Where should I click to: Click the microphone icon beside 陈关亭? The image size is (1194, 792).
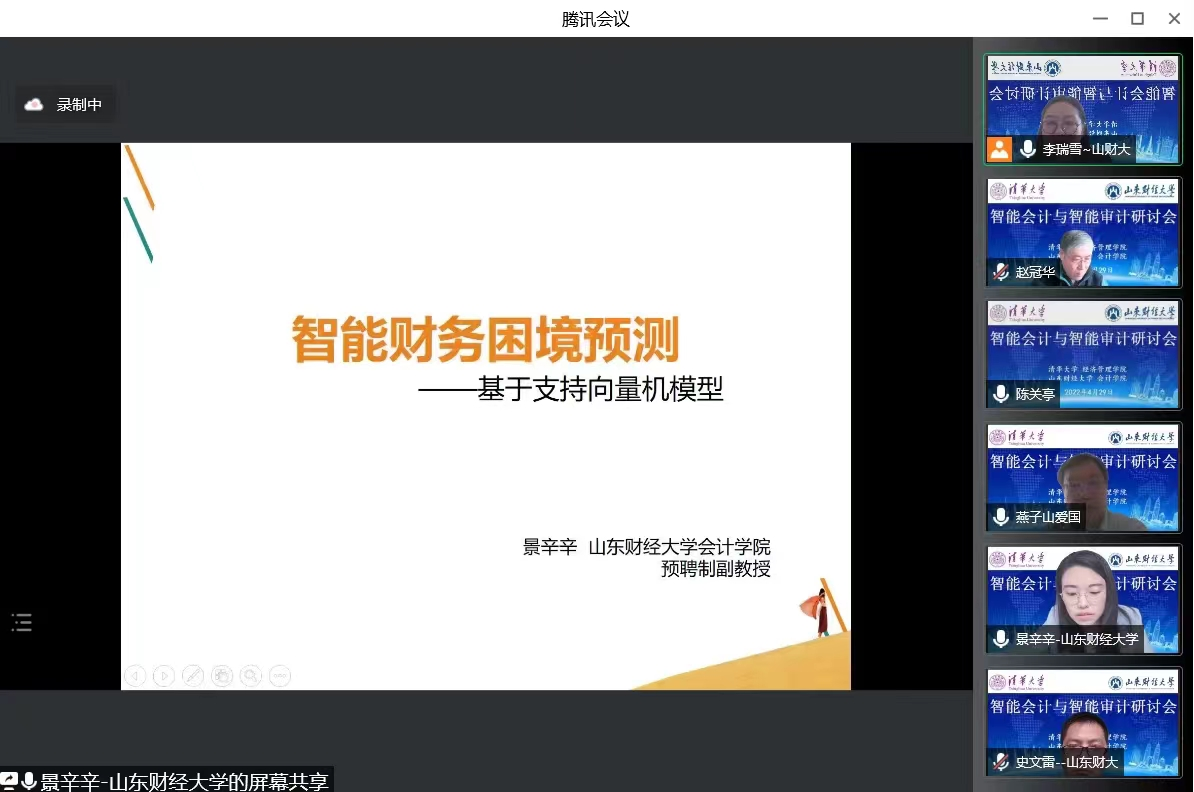pyautogui.click(x=1000, y=395)
